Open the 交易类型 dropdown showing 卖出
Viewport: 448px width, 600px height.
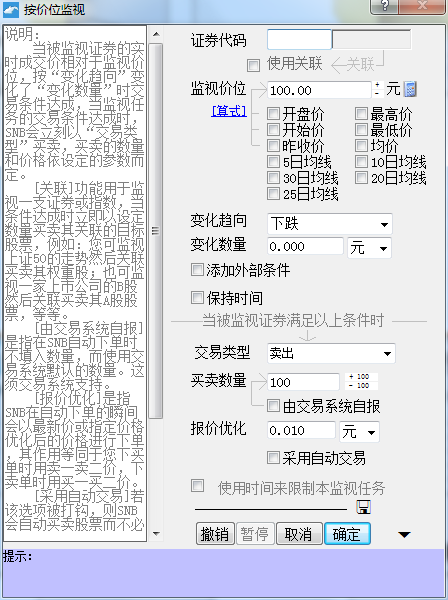pyautogui.click(x=331, y=353)
